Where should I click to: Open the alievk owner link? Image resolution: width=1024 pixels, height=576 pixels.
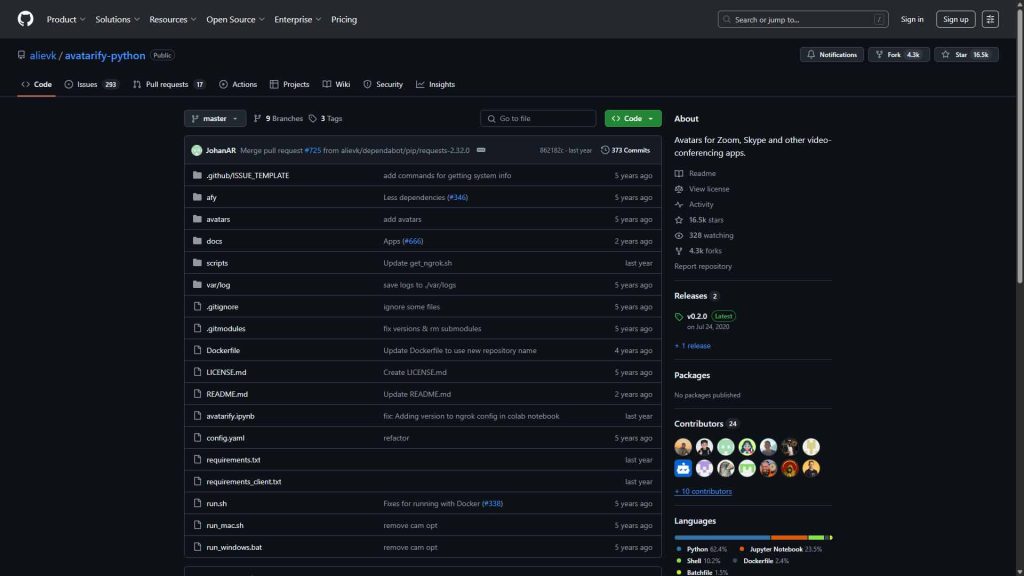pyautogui.click(x=43, y=56)
